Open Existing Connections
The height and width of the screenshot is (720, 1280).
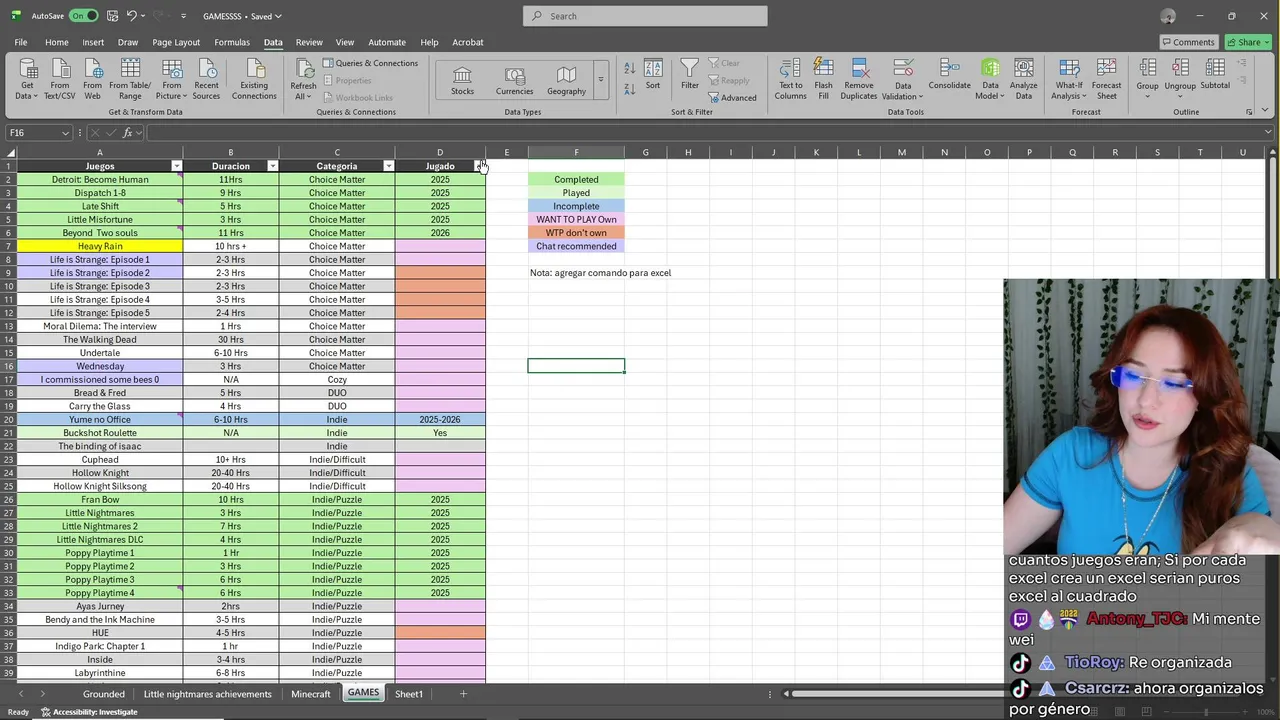(x=254, y=79)
